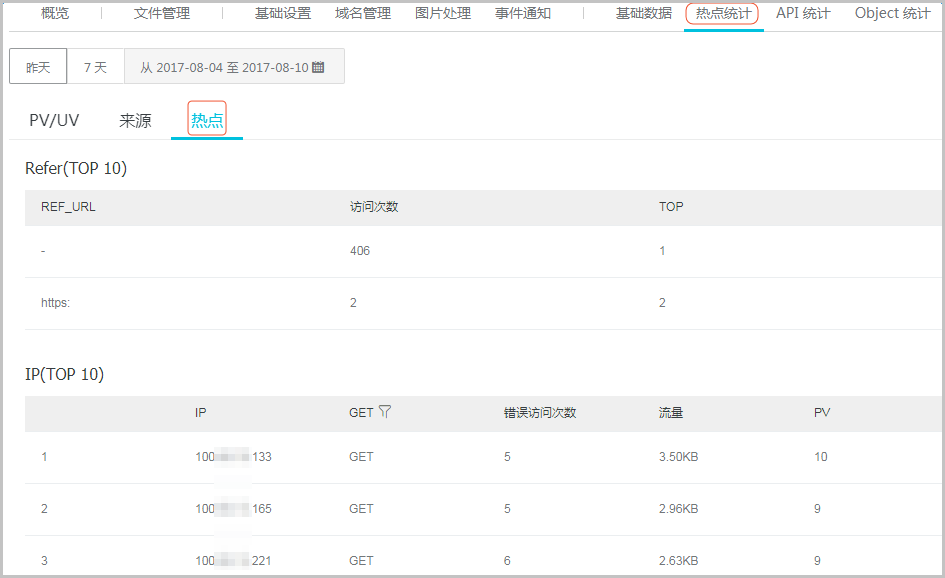Screen dimensions: 945x578
Task: Select the 昨天 time range button
Action: tap(38, 66)
